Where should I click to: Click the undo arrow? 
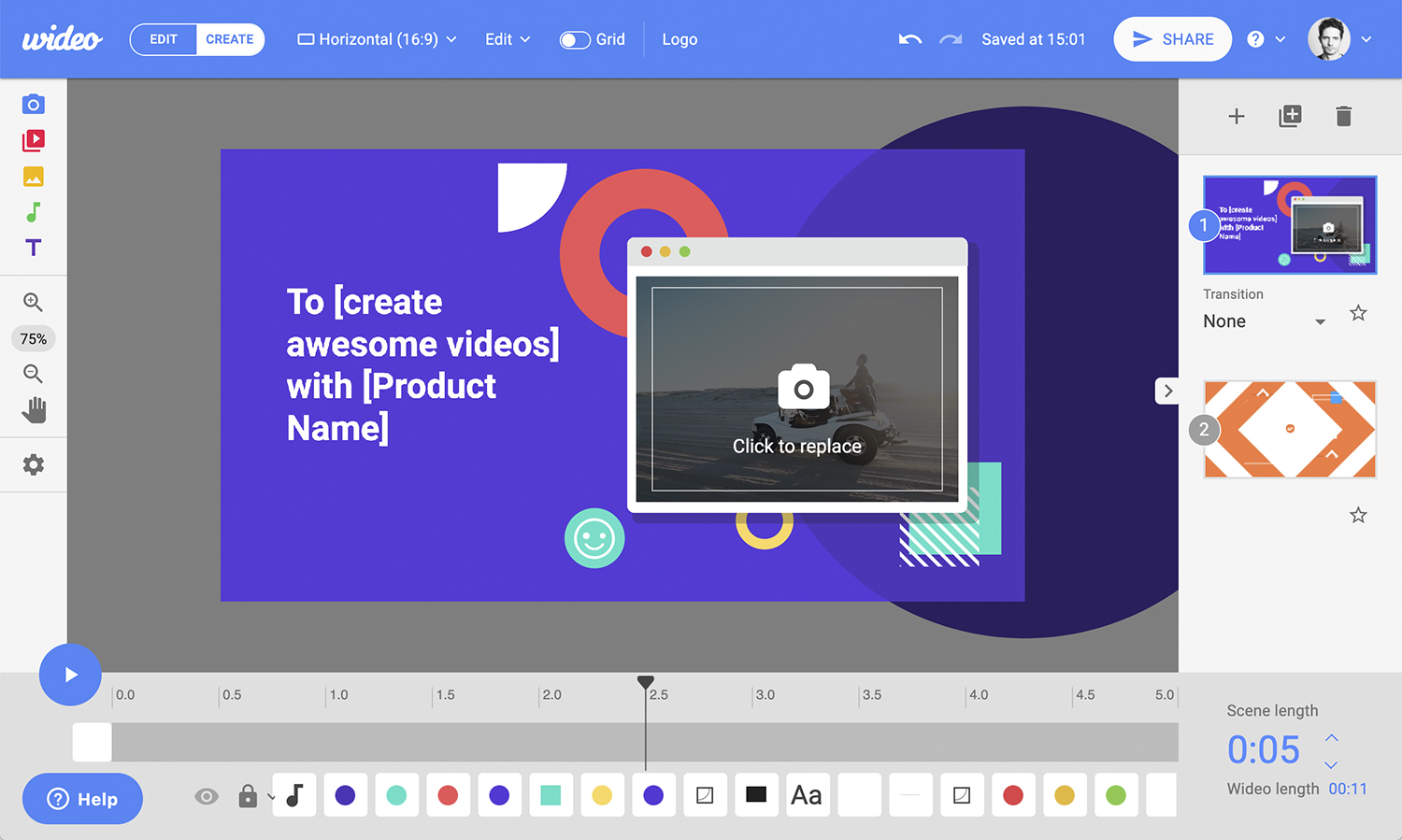pos(909,39)
